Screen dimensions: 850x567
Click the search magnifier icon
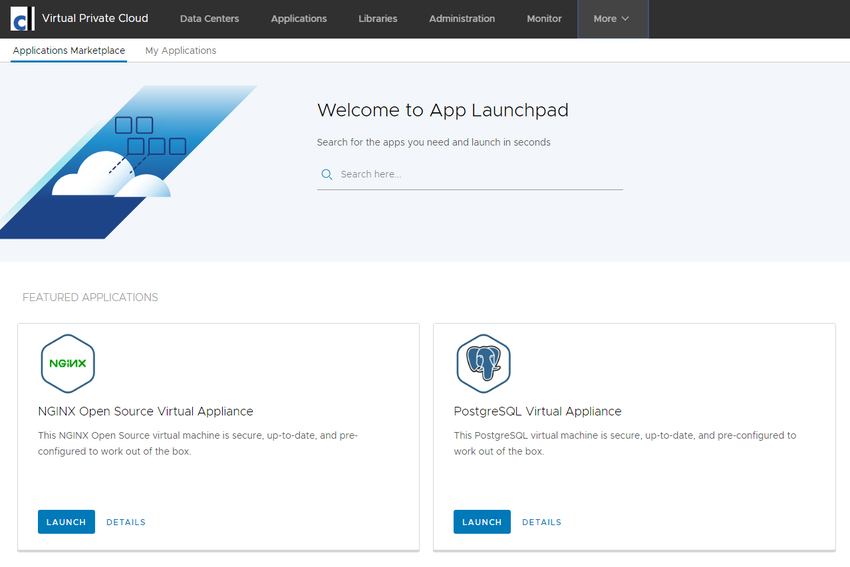coord(327,175)
